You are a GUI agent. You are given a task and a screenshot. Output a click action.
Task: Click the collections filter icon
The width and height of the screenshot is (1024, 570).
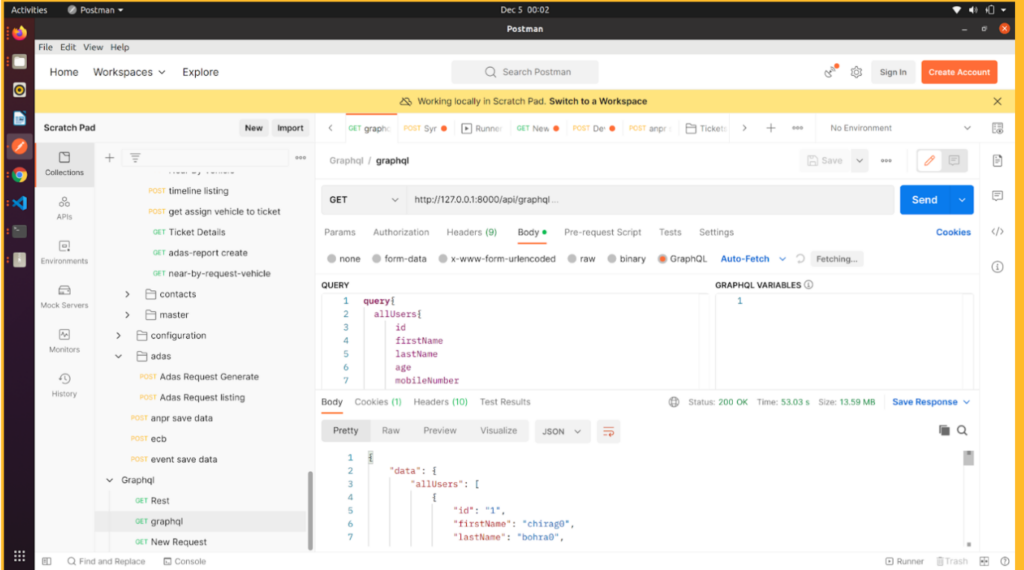coord(135,157)
